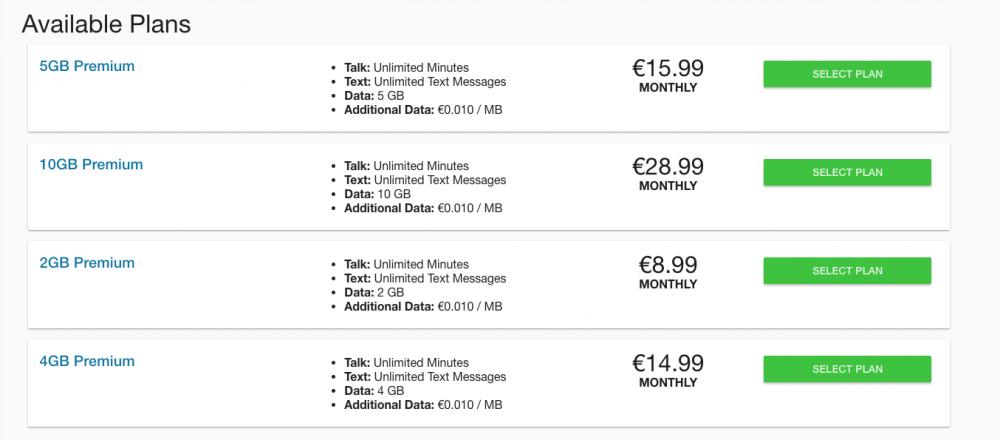
Task: Click the "Data: 10 GB" detail line
Action: tap(377, 194)
